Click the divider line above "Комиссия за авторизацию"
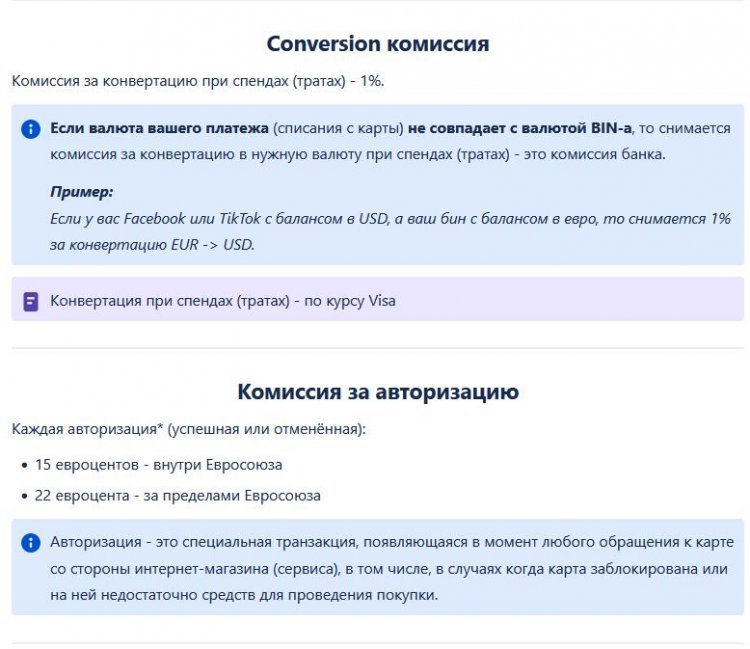Screen dimensions: 750x649 tap(377, 349)
